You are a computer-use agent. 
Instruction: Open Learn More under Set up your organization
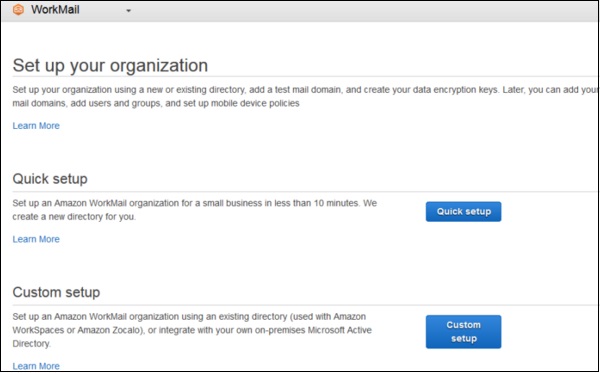36,126
